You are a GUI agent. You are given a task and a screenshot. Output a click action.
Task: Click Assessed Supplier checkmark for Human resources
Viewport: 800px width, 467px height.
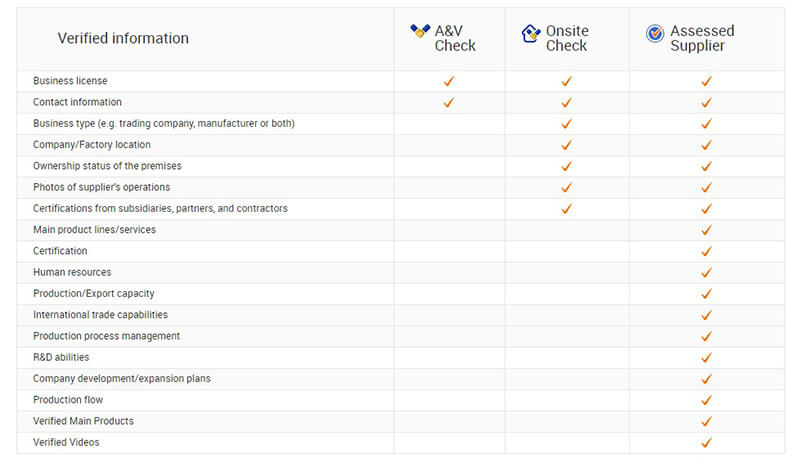pyautogui.click(x=706, y=273)
